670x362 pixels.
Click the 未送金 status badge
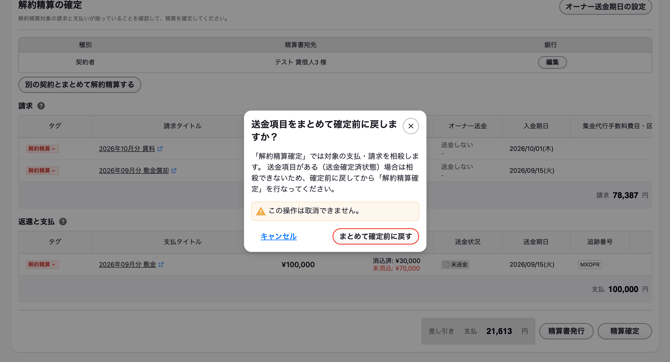click(x=455, y=265)
